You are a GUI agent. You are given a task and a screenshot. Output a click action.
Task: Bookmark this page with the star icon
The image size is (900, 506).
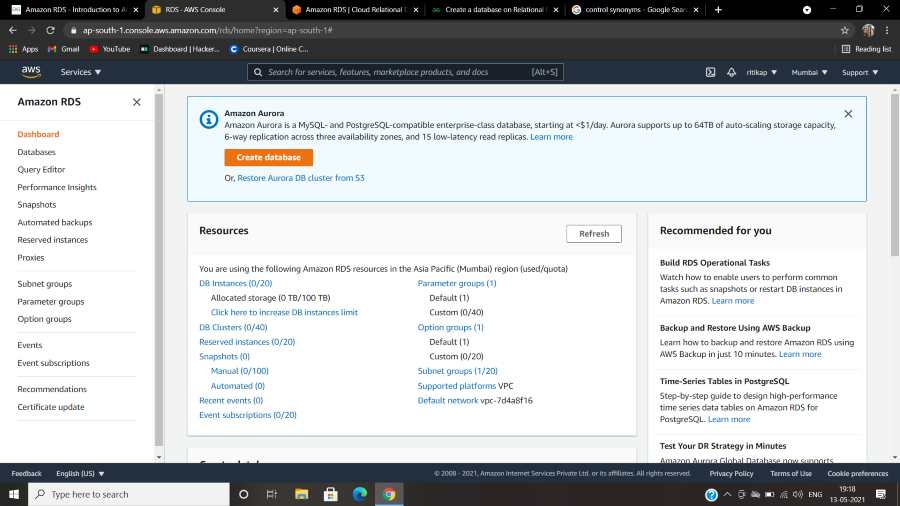[x=844, y=30]
